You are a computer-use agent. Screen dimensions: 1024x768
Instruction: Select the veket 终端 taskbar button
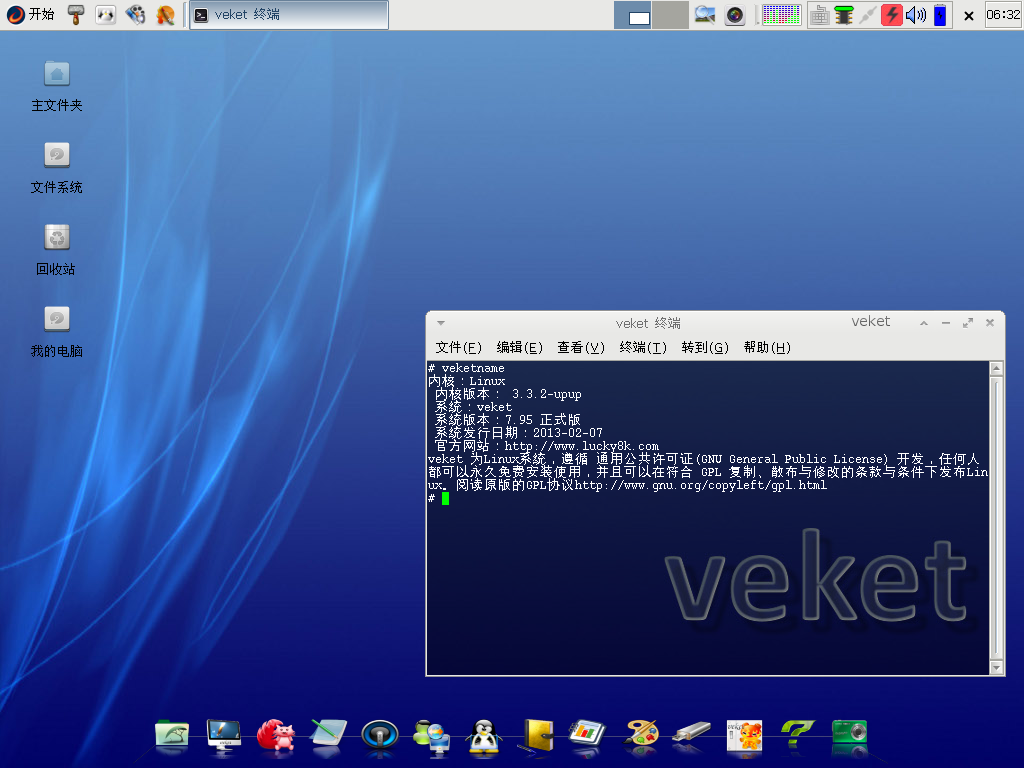click(x=289, y=15)
